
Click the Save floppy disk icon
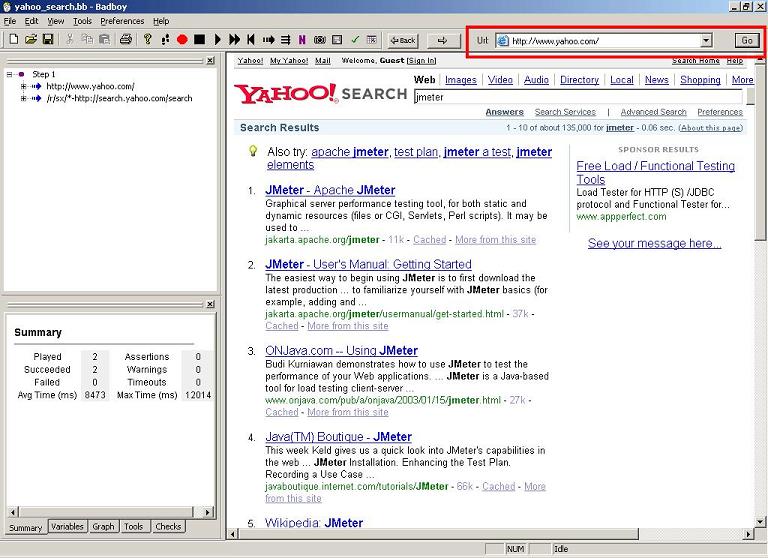click(47, 40)
